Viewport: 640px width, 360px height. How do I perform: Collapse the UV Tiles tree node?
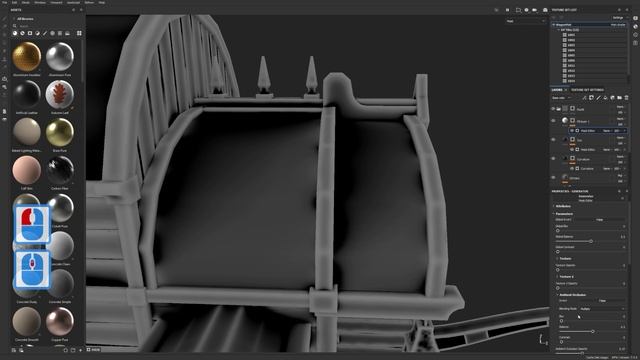559,30
